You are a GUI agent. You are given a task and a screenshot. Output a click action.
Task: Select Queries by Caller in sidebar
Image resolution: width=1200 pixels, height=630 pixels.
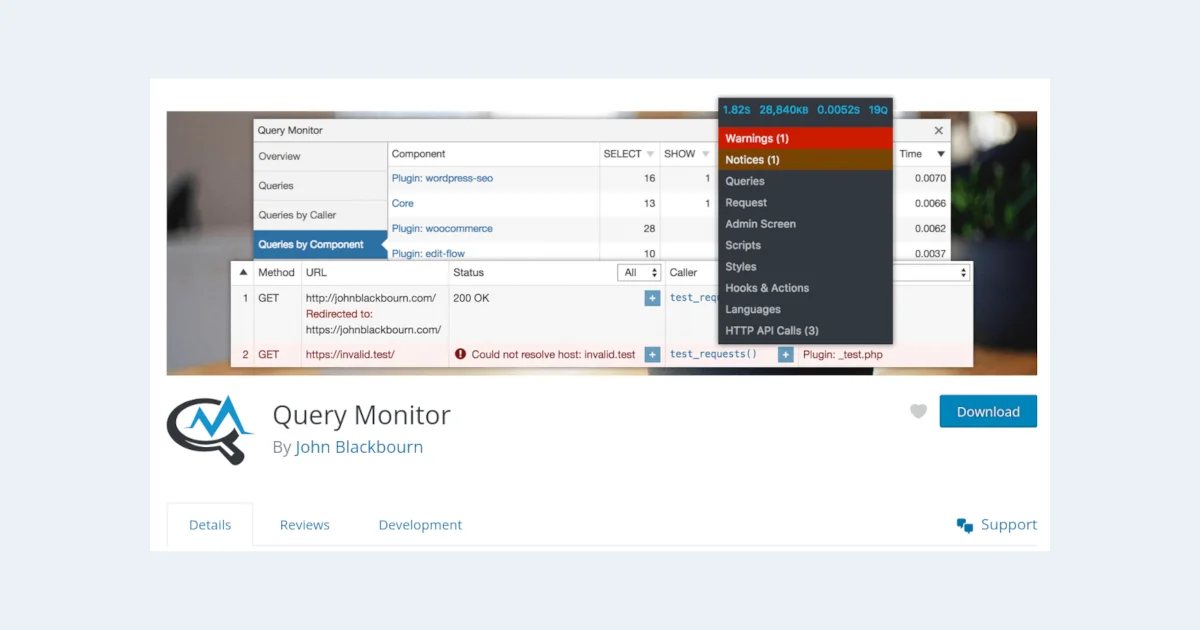(x=297, y=215)
